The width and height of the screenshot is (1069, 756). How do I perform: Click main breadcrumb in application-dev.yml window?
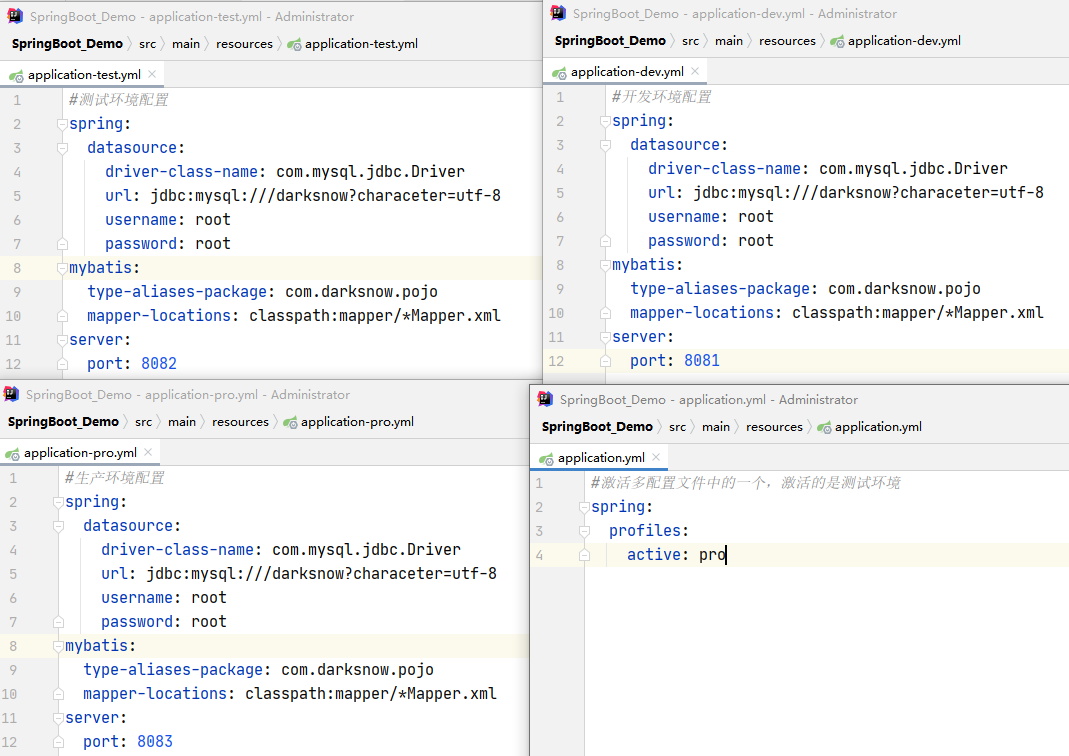tap(729, 41)
